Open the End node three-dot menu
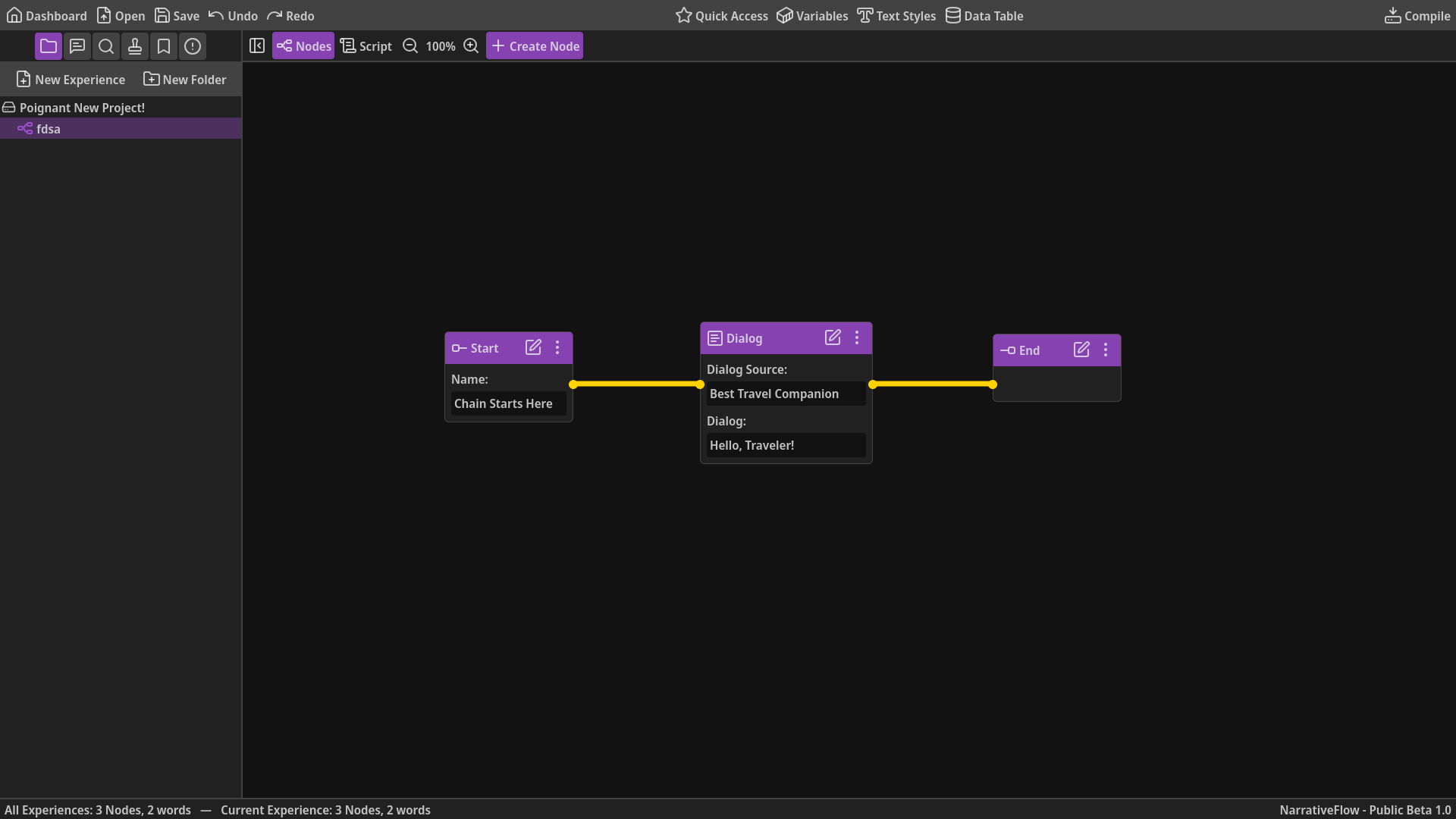 click(1106, 350)
